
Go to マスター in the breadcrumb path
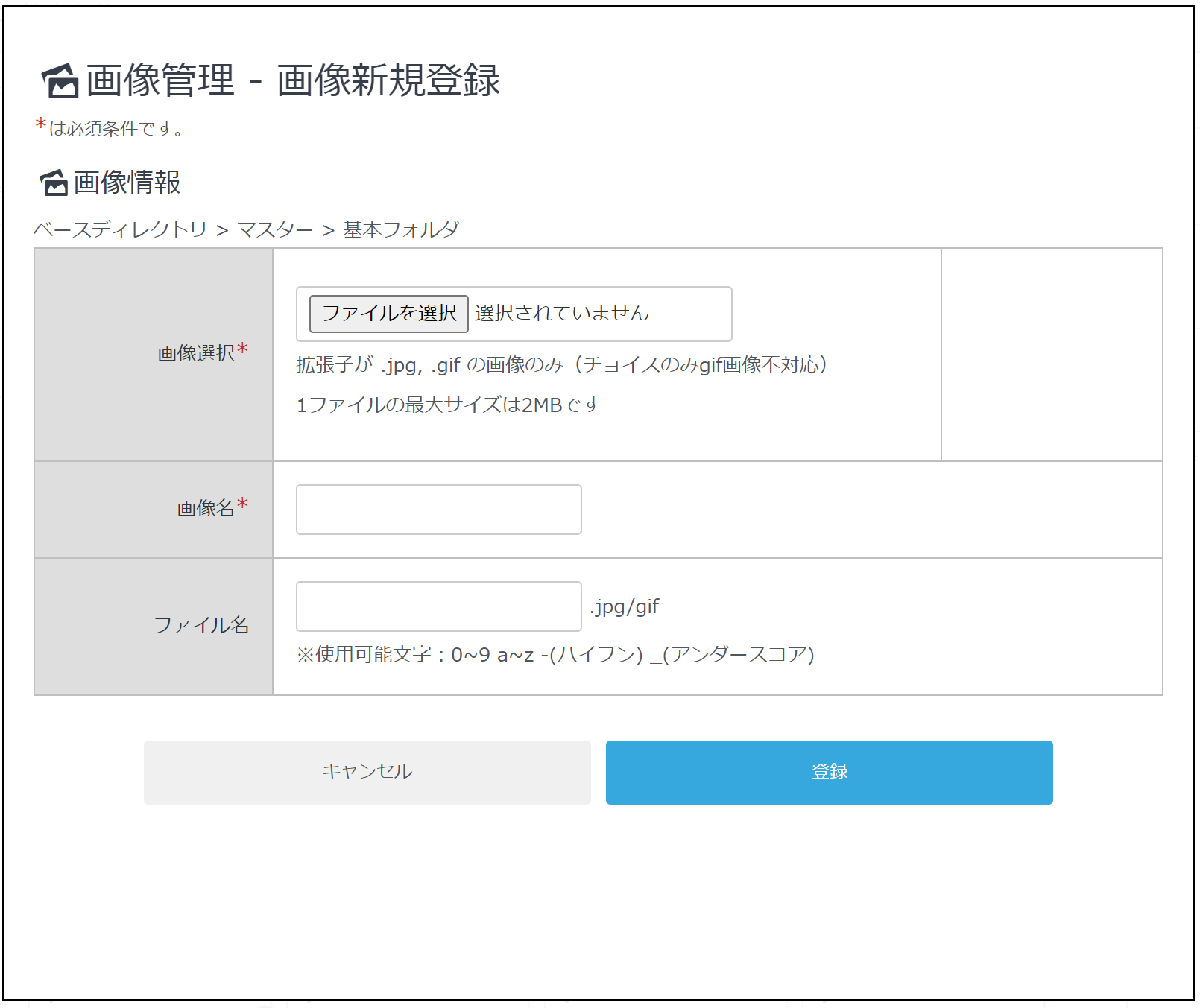pyautogui.click(x=275, y=229)
